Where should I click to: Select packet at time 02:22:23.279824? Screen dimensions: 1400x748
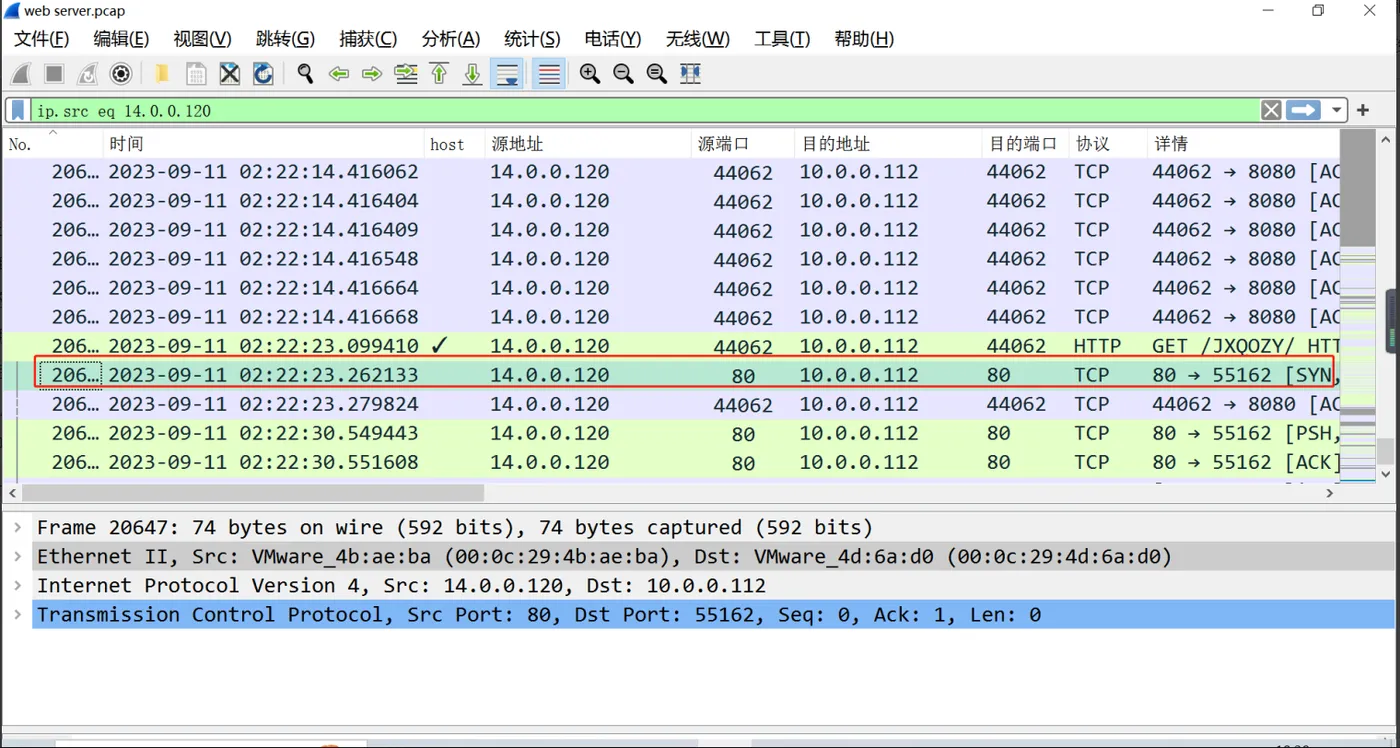(671, 404)
